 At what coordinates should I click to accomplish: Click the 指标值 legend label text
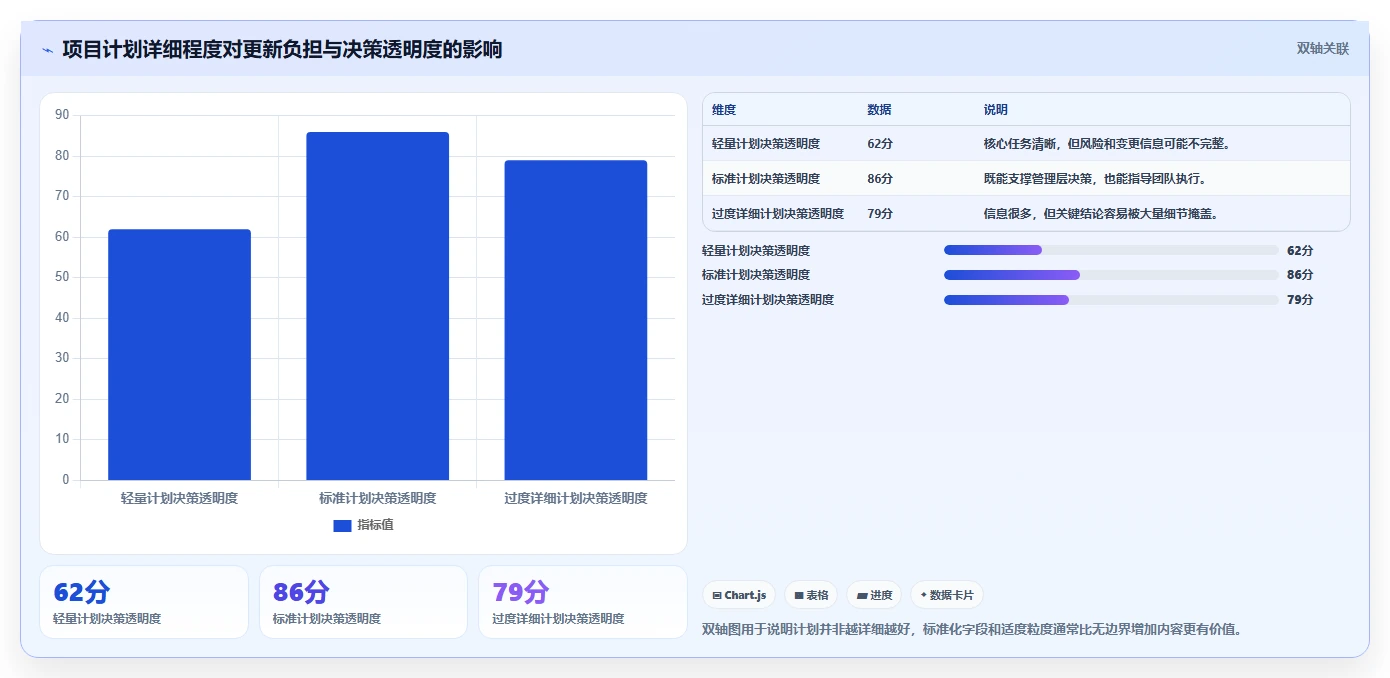(x=376, y=525)
